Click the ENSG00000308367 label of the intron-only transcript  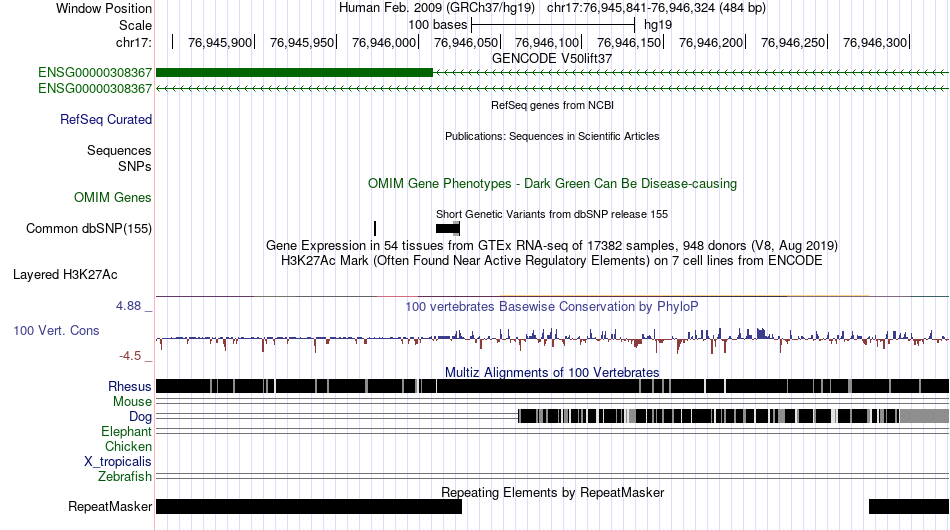click(95, 88)
